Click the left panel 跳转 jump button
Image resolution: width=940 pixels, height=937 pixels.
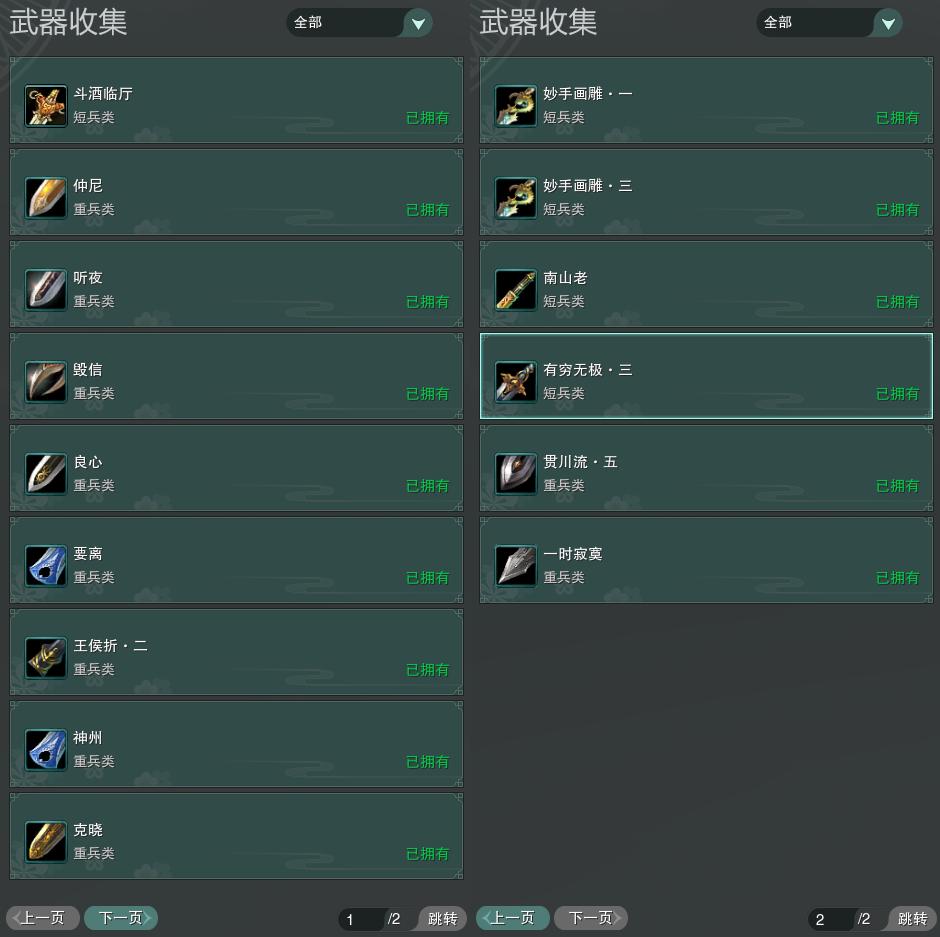tap(442, 918)
